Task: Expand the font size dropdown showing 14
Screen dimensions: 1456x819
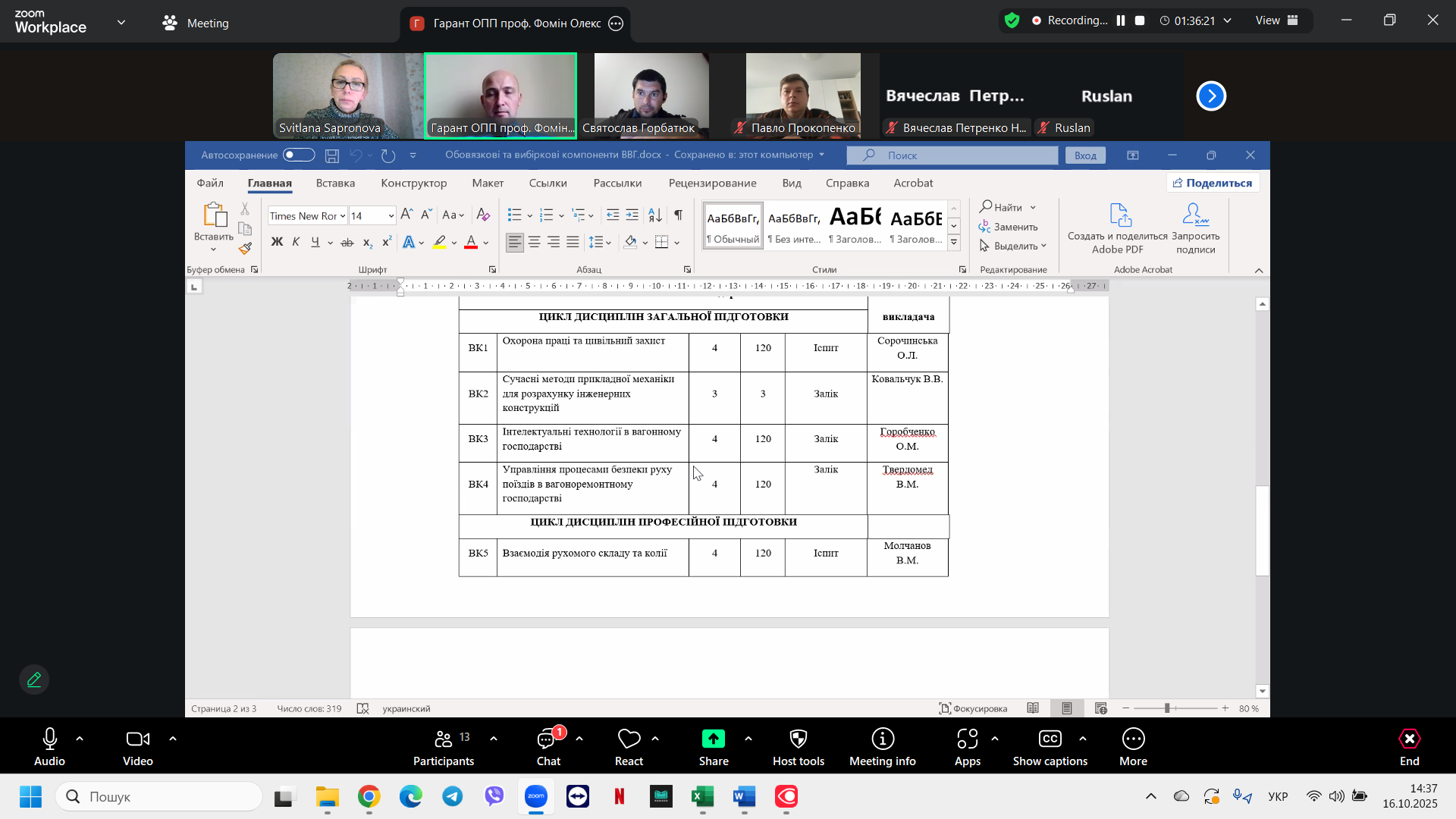Action: (391, 216)
